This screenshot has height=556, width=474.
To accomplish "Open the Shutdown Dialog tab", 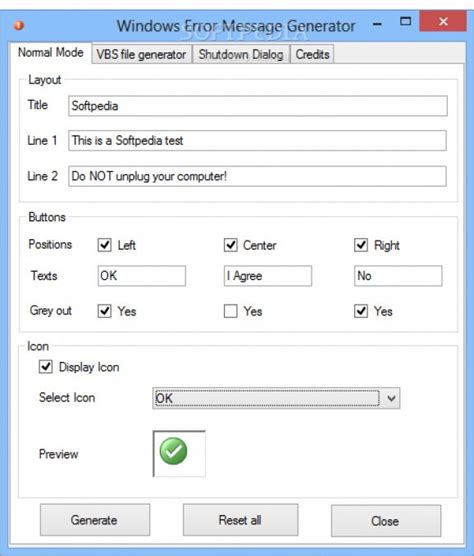I will click(x=241, y=55).
